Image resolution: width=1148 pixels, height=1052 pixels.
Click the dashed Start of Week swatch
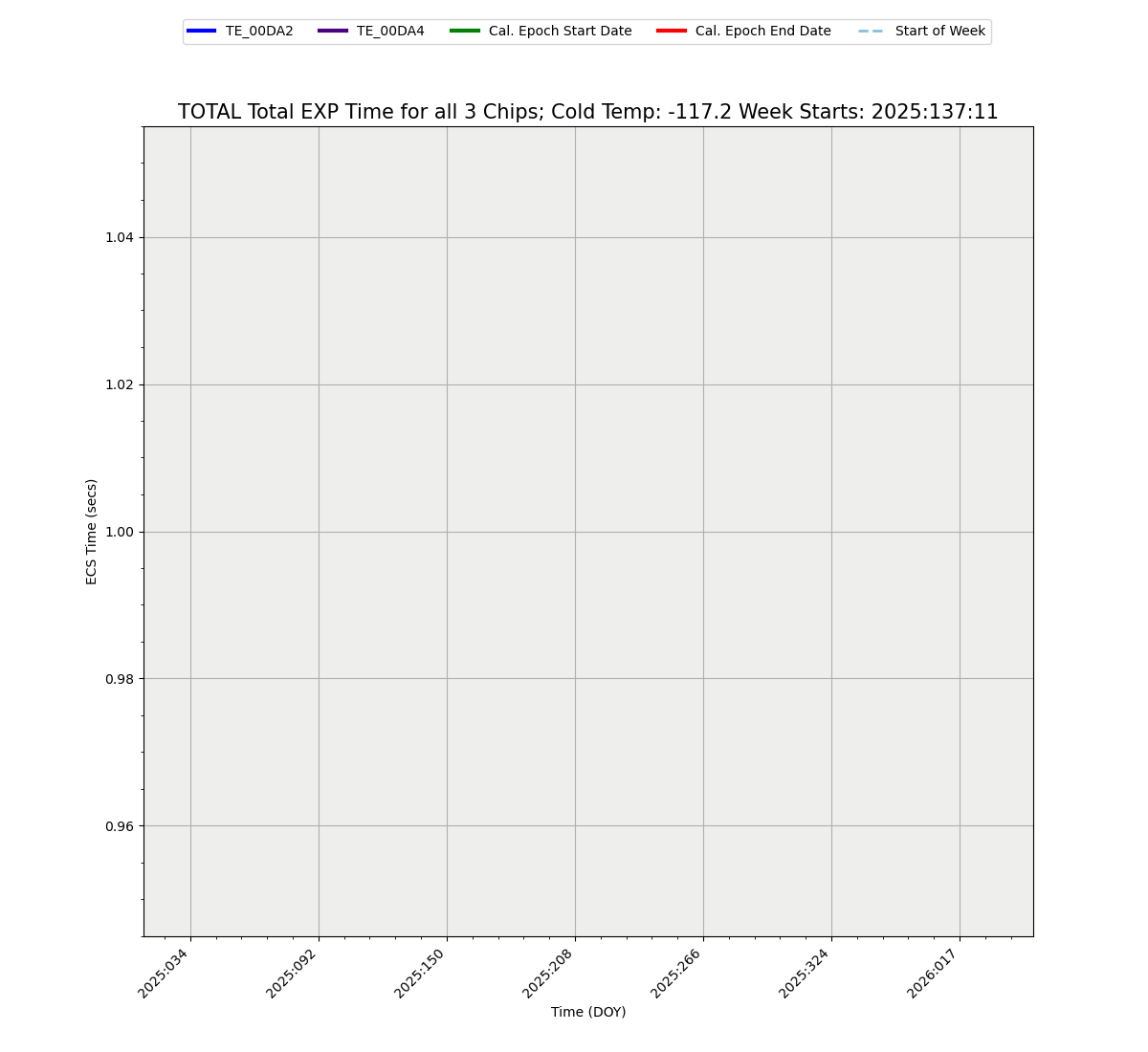[871, 32]
